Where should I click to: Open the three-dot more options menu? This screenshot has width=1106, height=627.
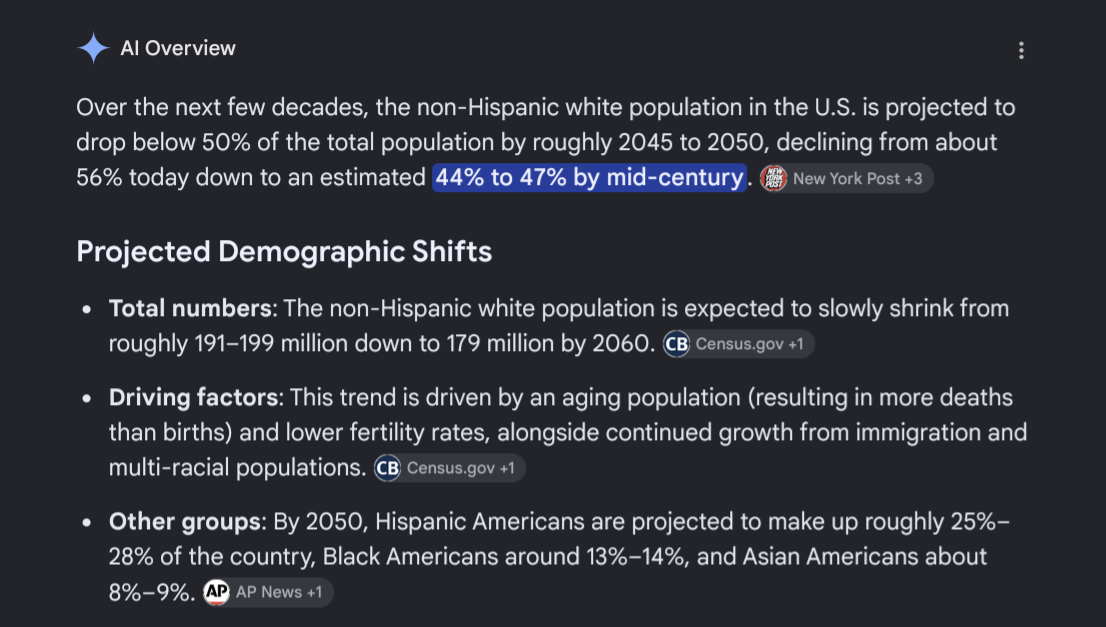click(1021, 50)
